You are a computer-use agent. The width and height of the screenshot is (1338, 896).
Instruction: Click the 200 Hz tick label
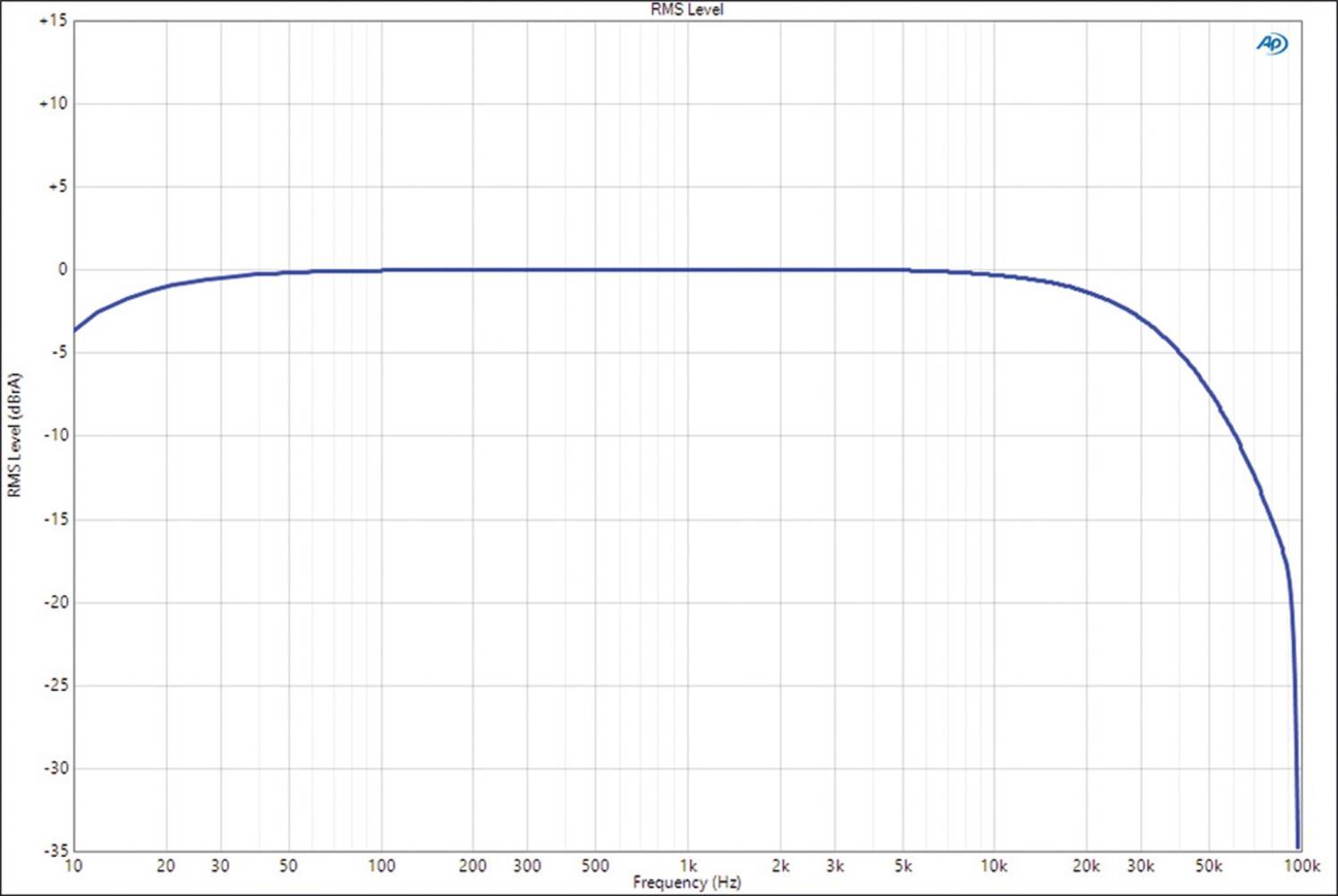coord(473,866)
